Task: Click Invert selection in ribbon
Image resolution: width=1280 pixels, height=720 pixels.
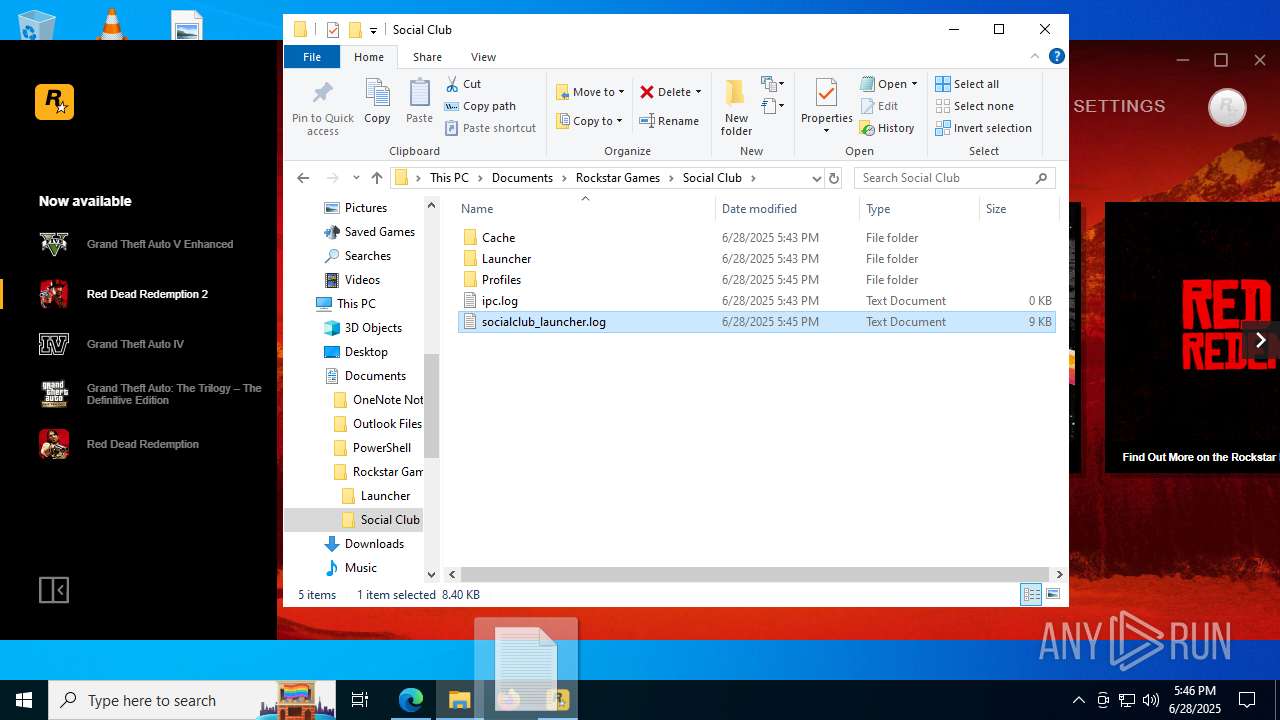Action: [983, 128]
